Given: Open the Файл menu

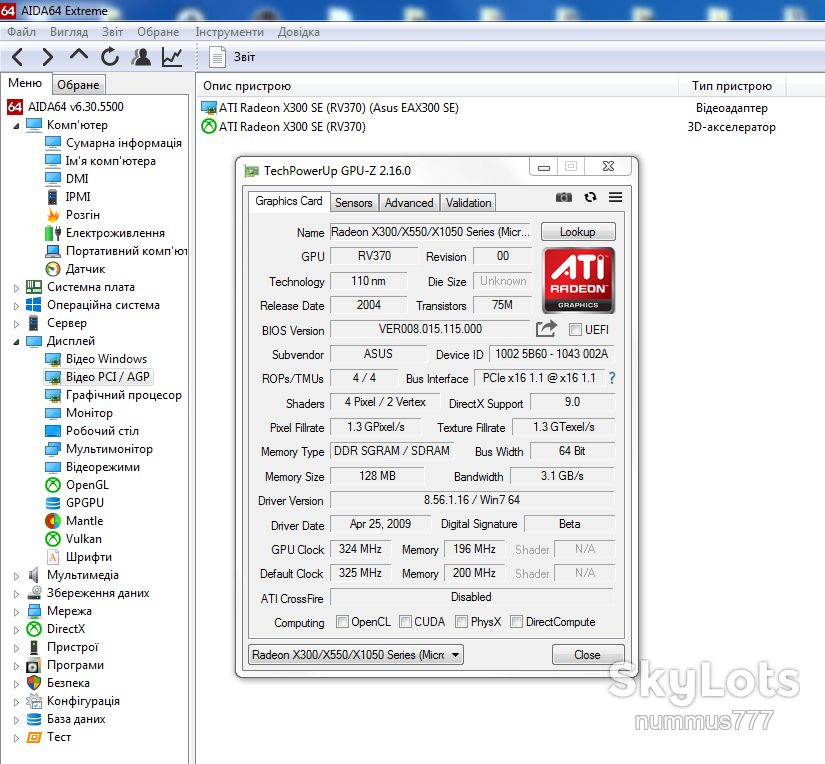Looking at the screenshot, I should pyautogui.click(x=22, y=32).
